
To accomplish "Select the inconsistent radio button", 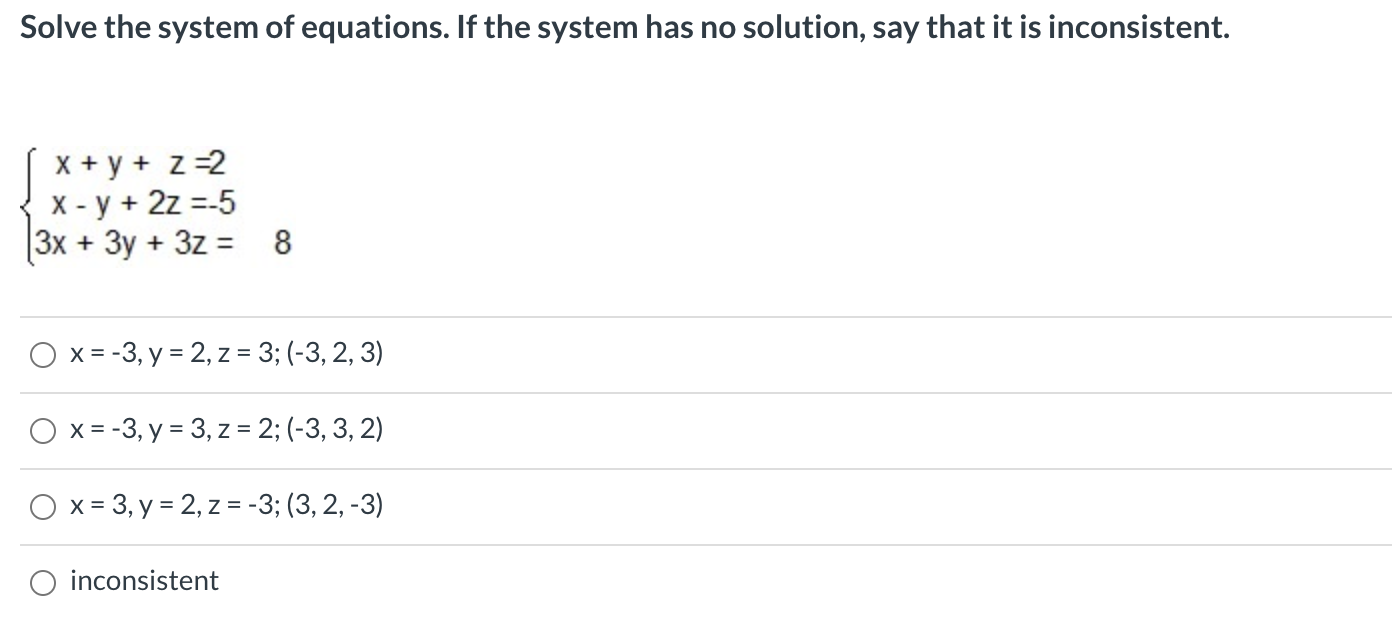I will click(42, 582).
